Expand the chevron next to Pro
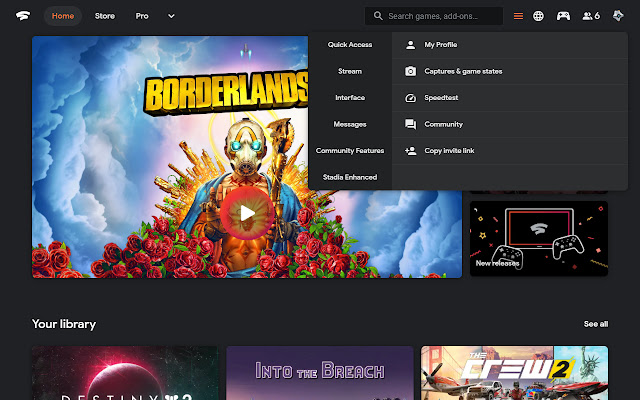This screenshot has width=640, height=400. coord(171,16)
